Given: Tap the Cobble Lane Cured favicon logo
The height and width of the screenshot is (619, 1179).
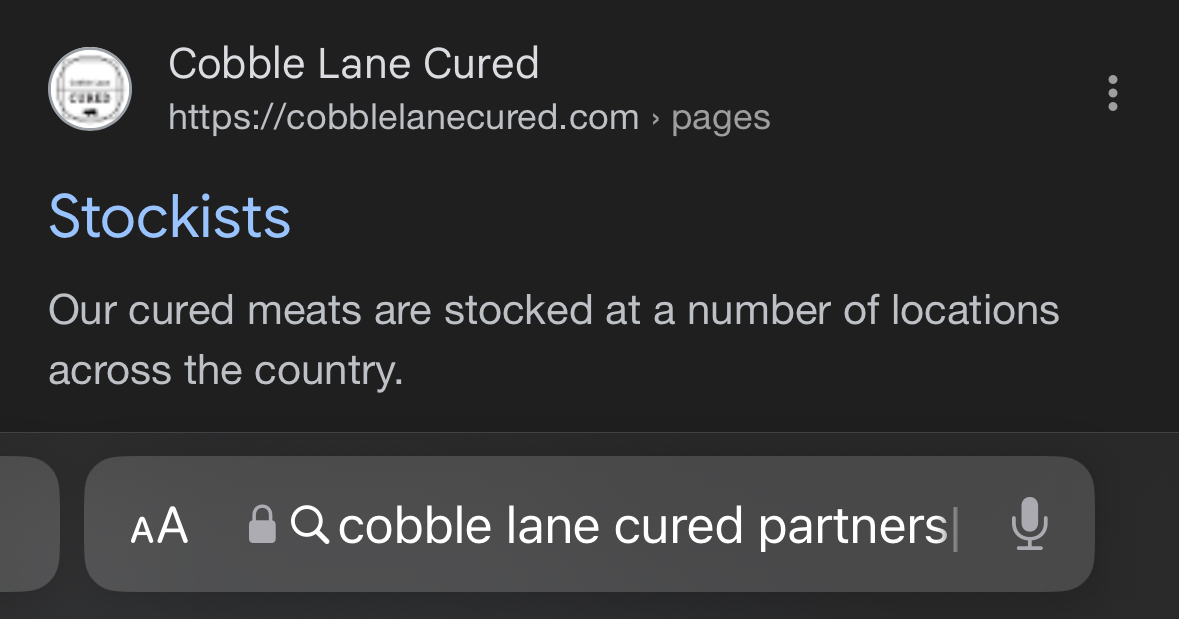Looking at the screenshot, I should [x=90, y=89].
